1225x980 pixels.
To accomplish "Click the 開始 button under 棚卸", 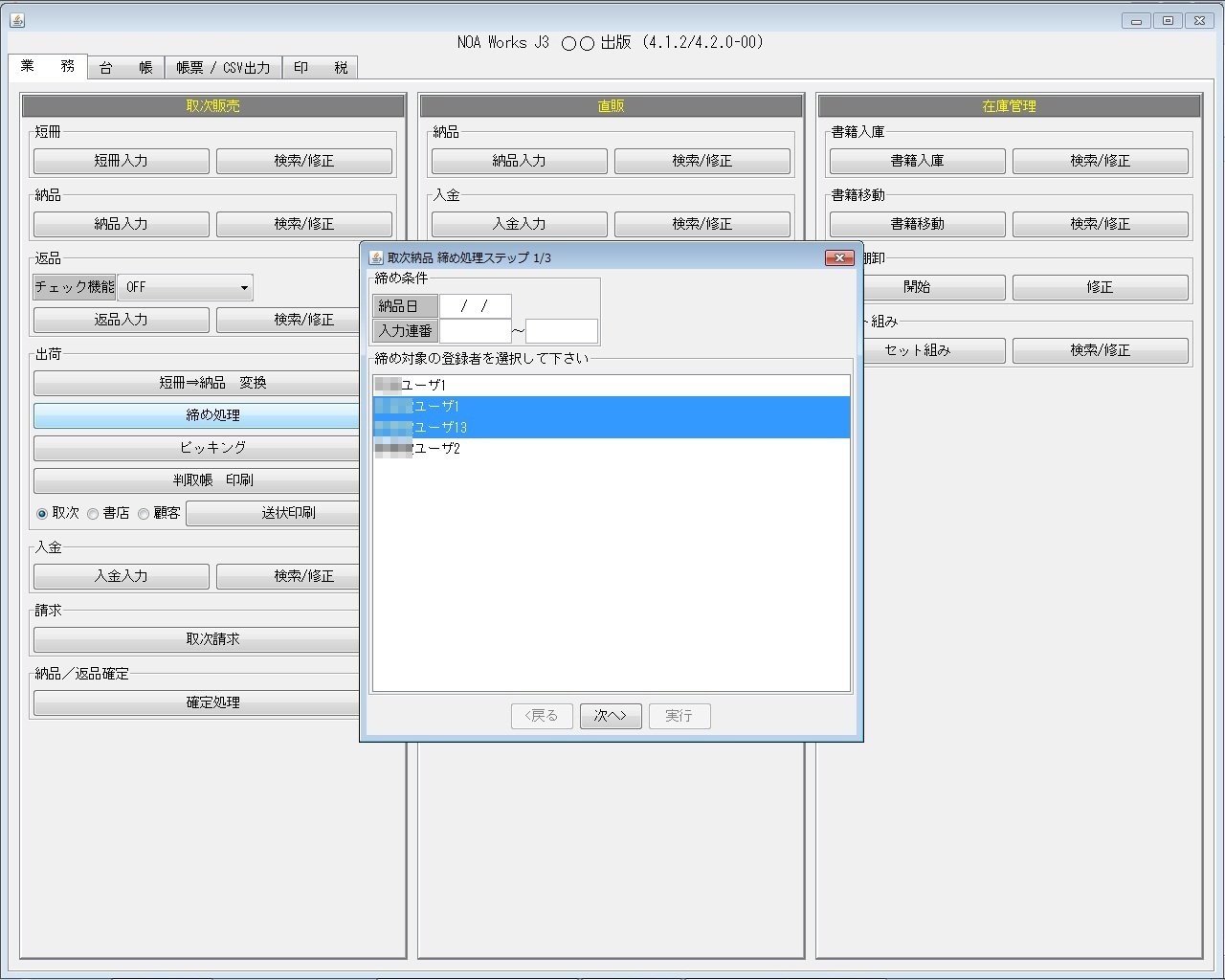I will click(917, 287).
